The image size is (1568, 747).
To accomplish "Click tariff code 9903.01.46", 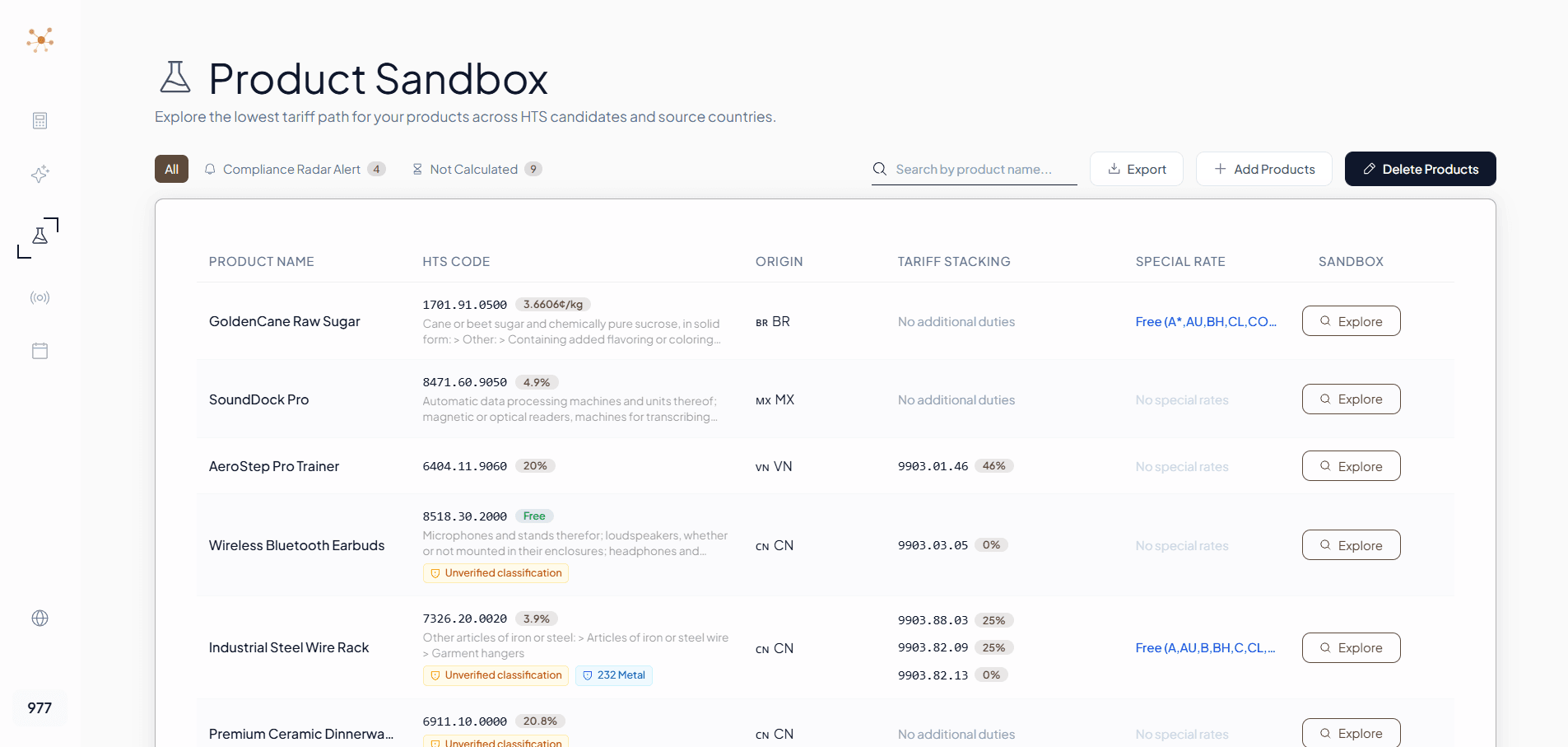I will point(933,466).
